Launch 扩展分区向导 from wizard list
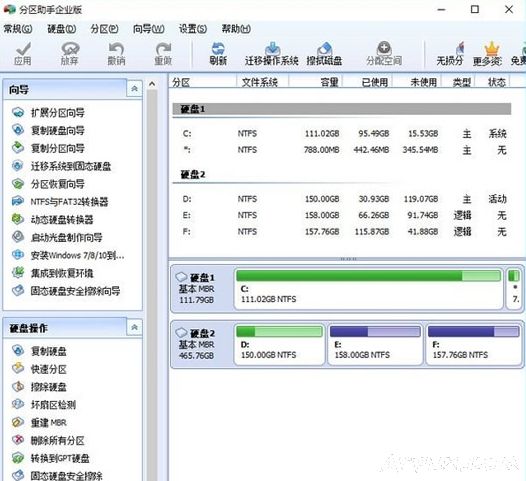This screenshot has height=481, width=526. pos(57,113)
